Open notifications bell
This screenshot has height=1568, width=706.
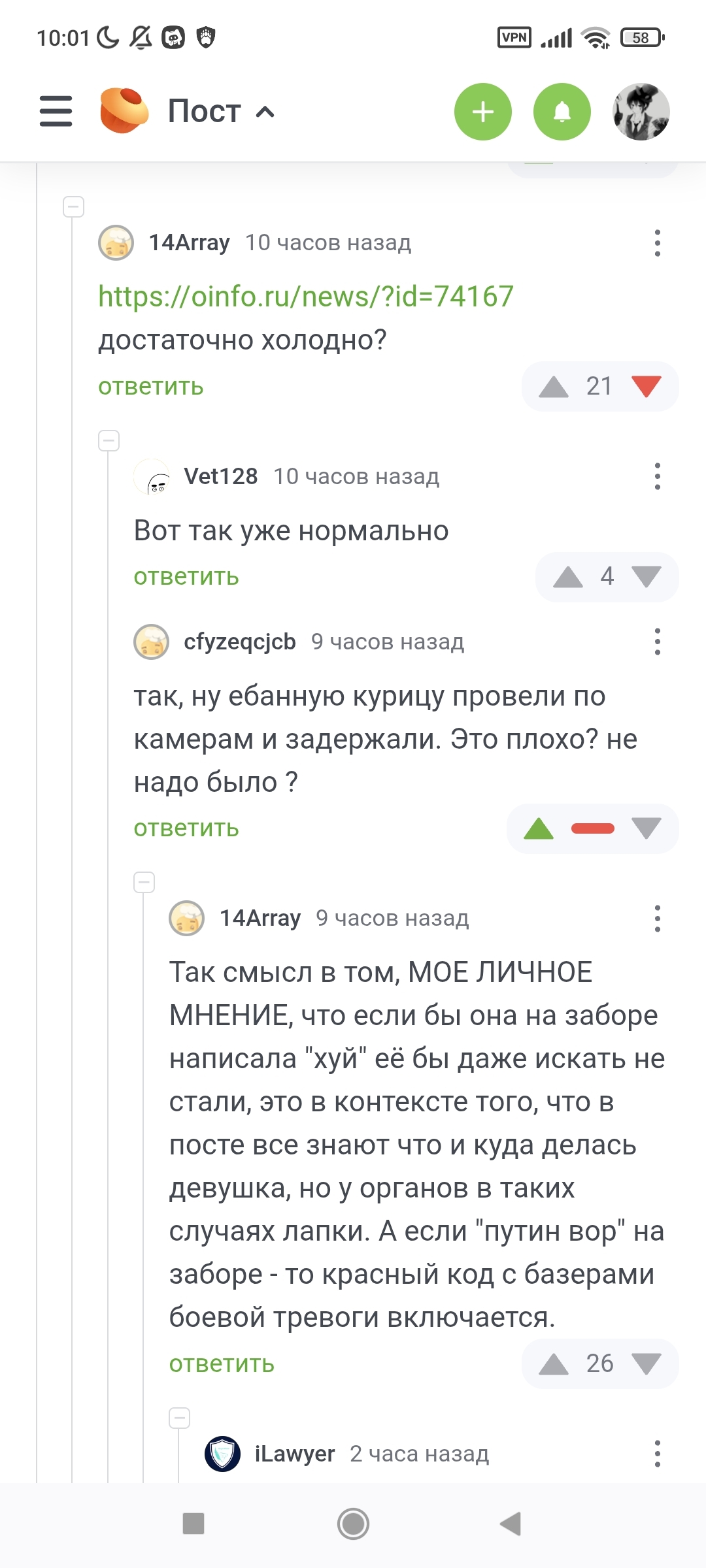tap(562, 112)
